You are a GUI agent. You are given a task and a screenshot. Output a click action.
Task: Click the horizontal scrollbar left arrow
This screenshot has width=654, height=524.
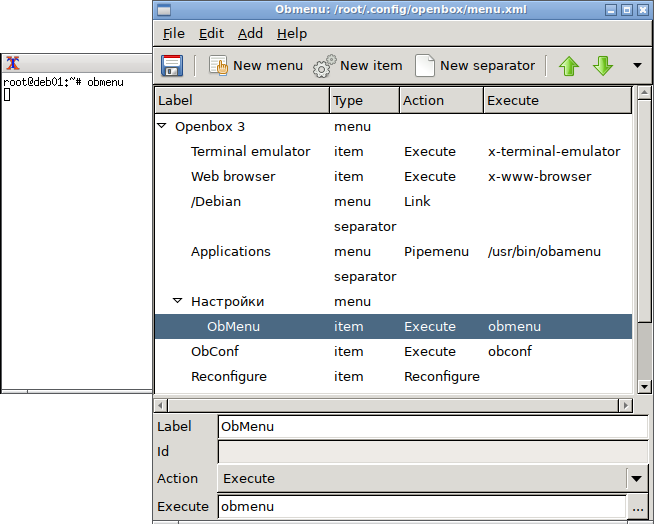click(x=161, y=405)
